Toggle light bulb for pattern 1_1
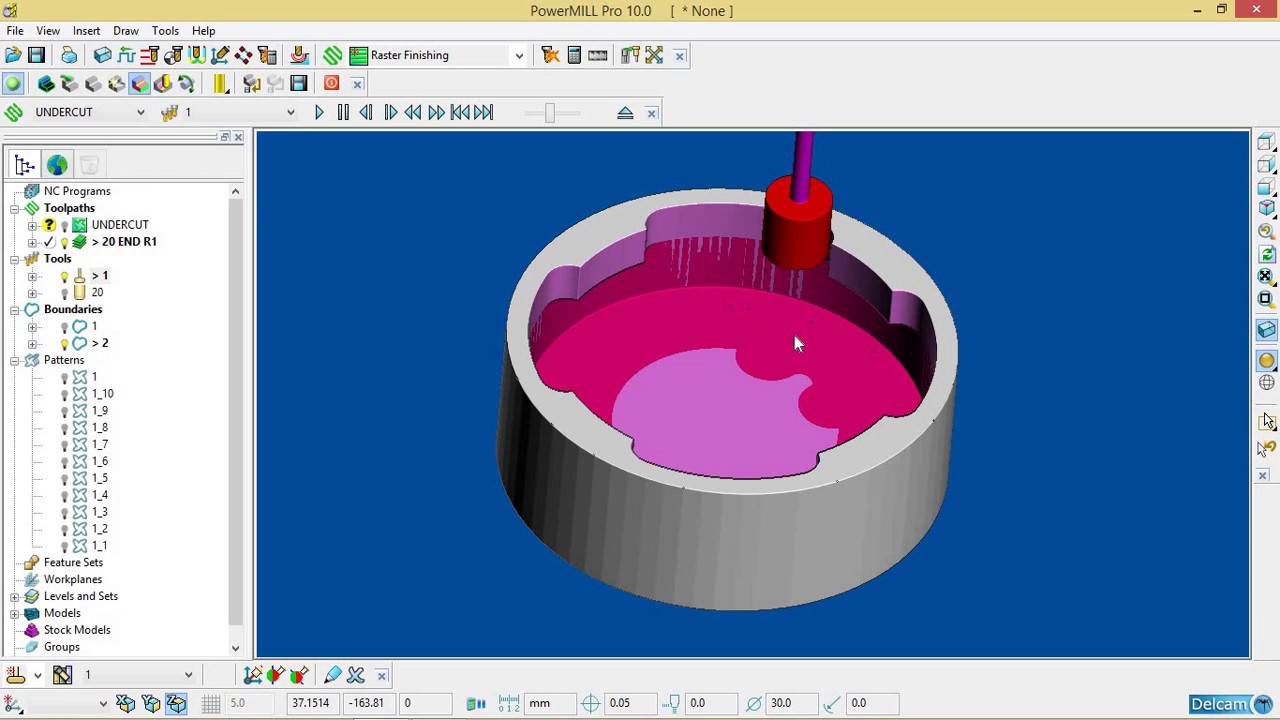The width and height of the screenshot is (1280, 720). (x=65, y=546)
